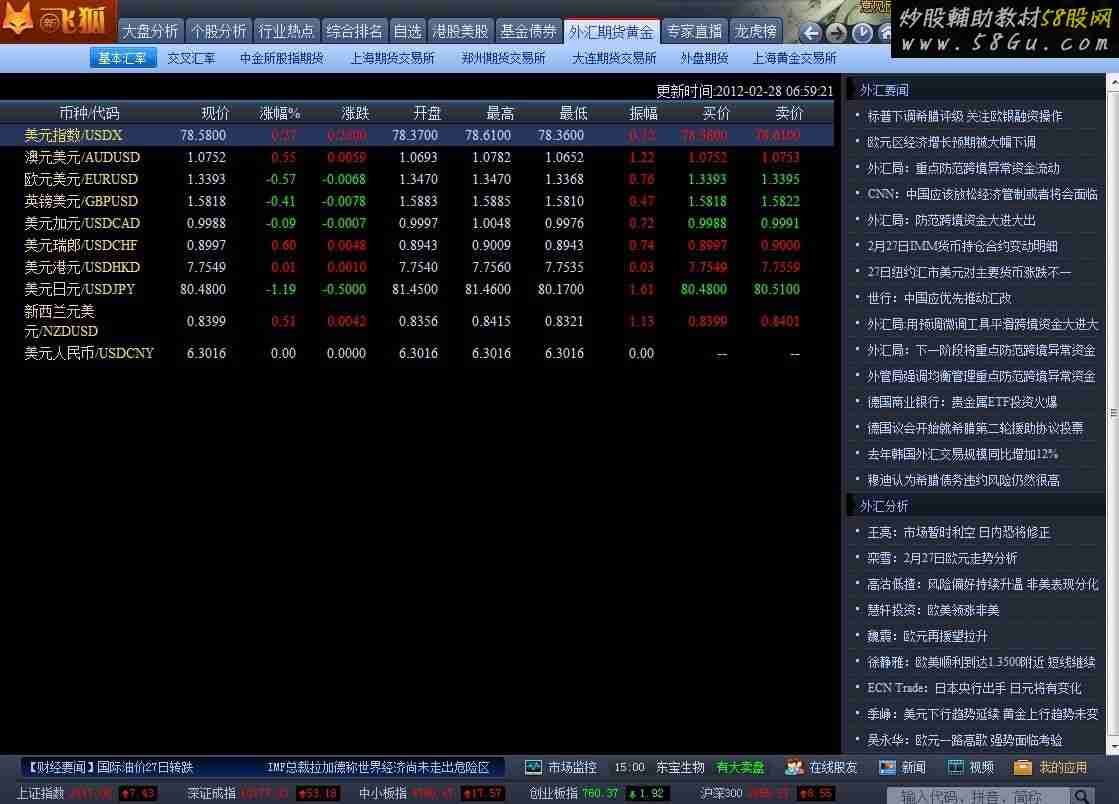Click the scrollbar up arrow of news panel
This screenshot has height=804, width=1119.
pos(1113,81)
